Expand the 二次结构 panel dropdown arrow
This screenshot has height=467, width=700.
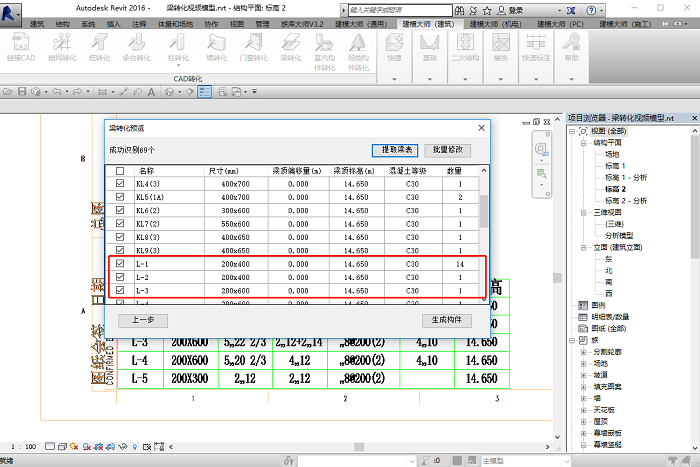click(x=465, y=79)
